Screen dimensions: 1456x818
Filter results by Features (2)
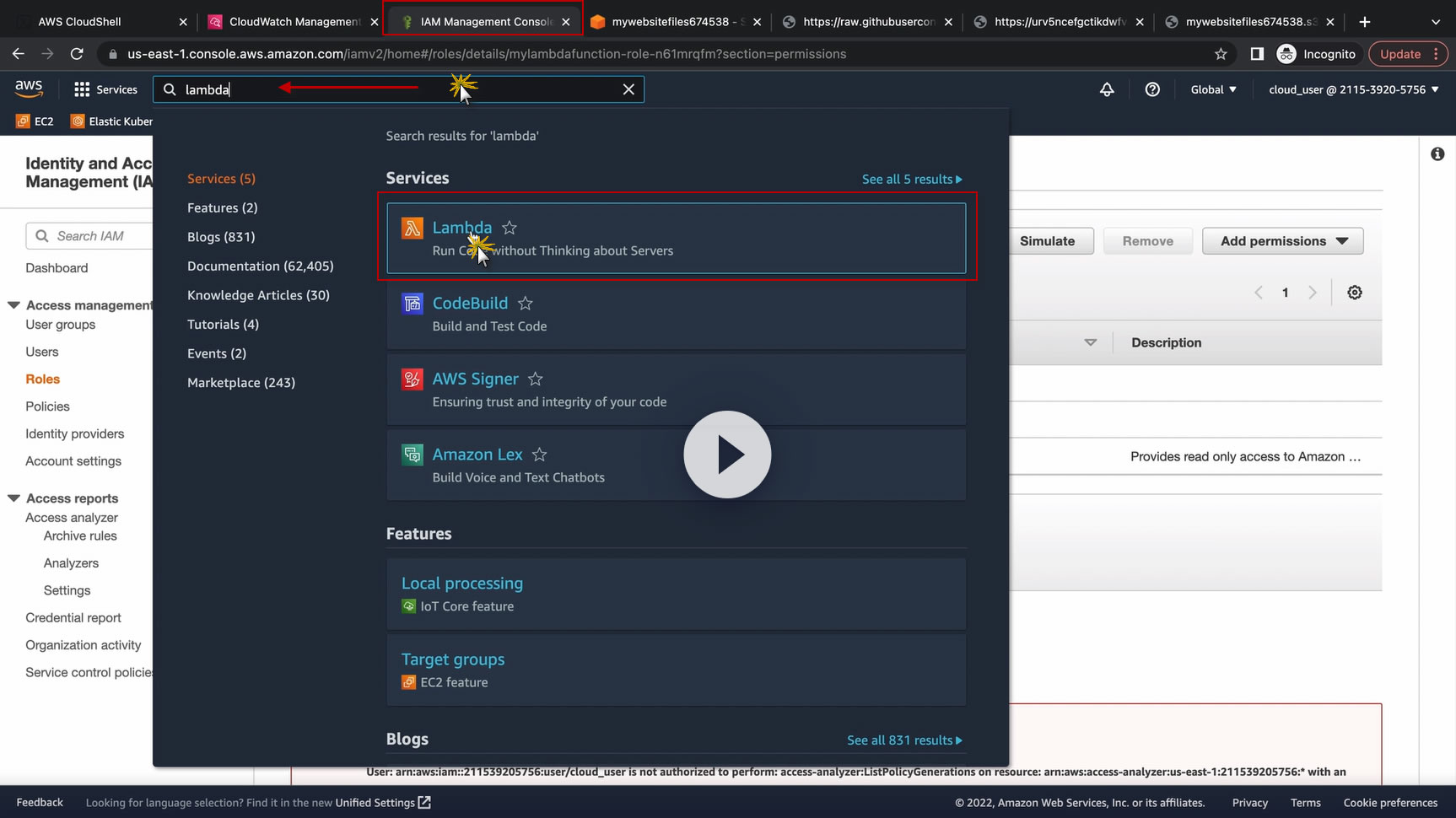(x=223, y=208)
